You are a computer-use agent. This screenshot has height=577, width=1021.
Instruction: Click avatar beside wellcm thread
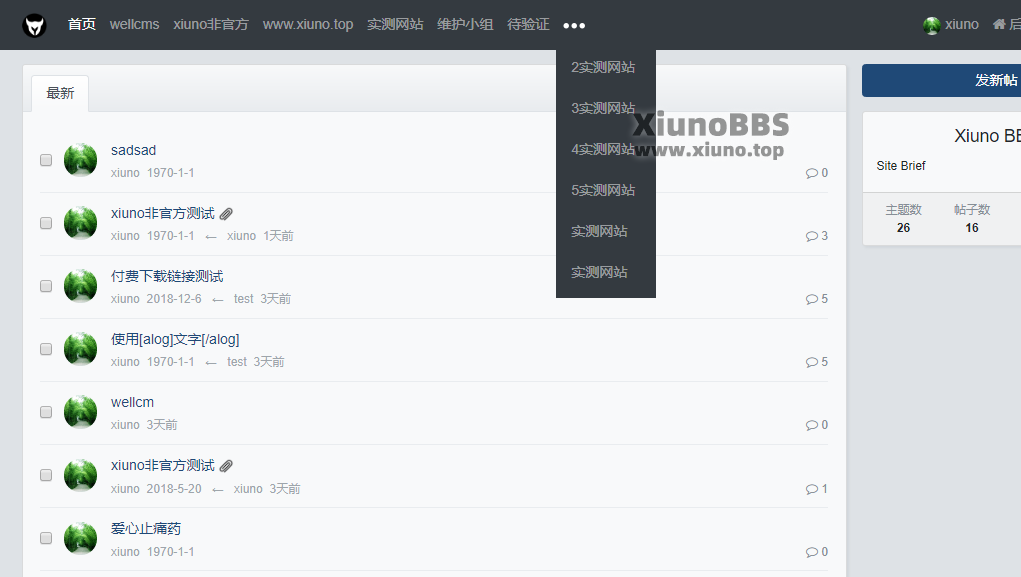pyautogui.click(x=81, y=412)
